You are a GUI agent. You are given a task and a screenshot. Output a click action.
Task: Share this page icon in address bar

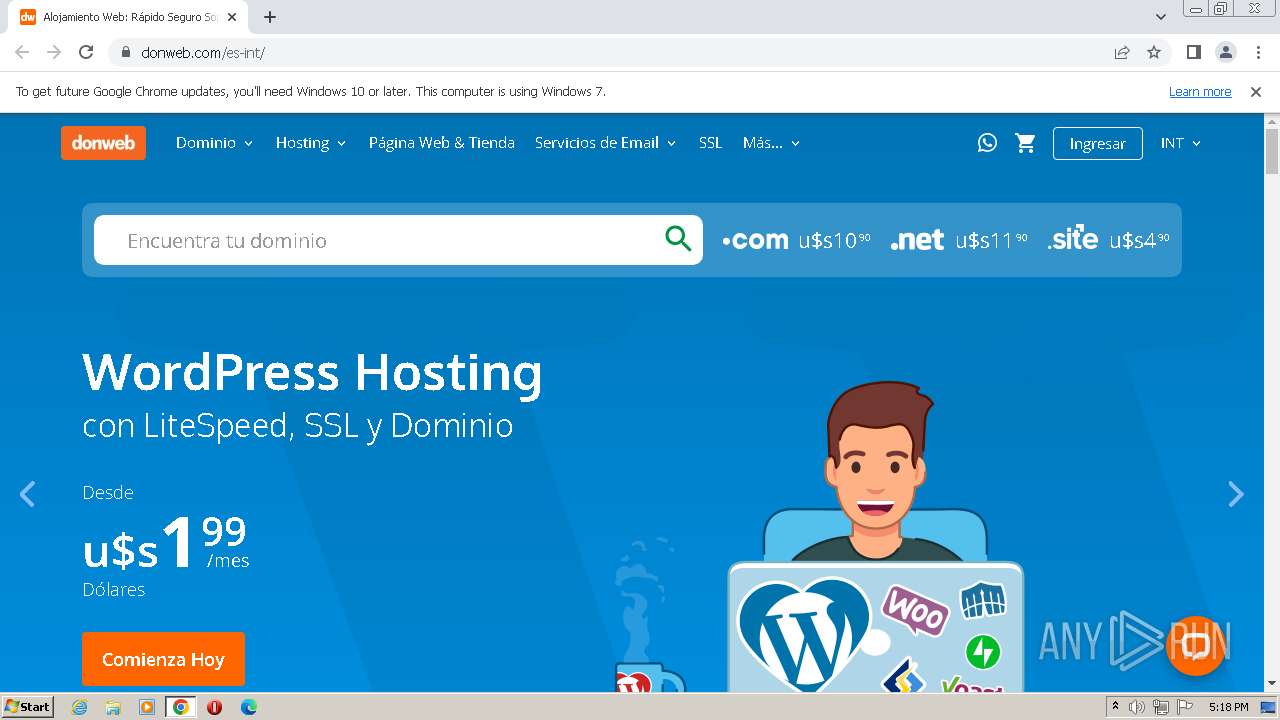click(x=1122, y=52)
